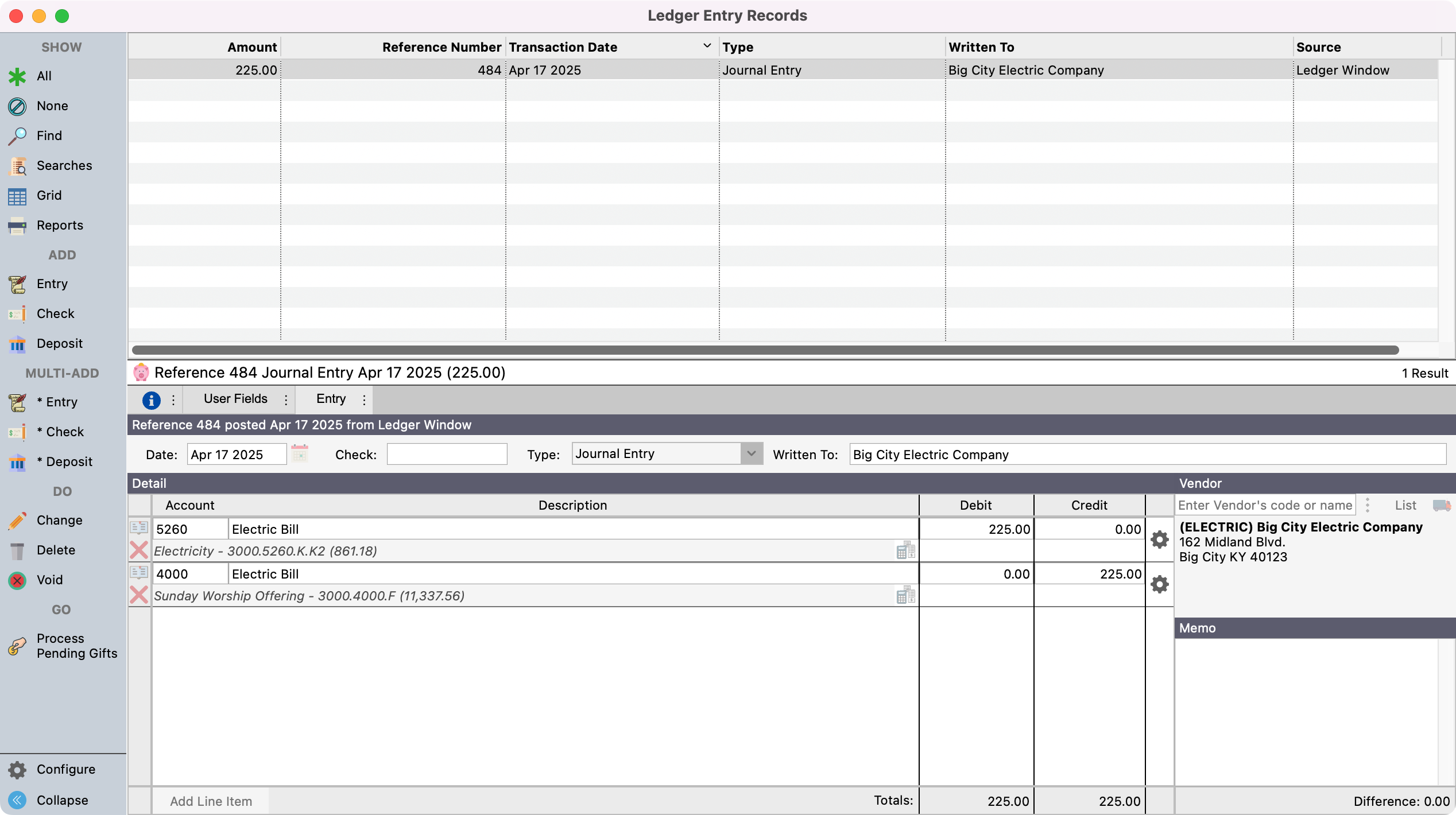Image resolution: width=1456 pixels, height=815 pixels.
Task: Open calculator icon on the Electricity line
Action: 905,550
